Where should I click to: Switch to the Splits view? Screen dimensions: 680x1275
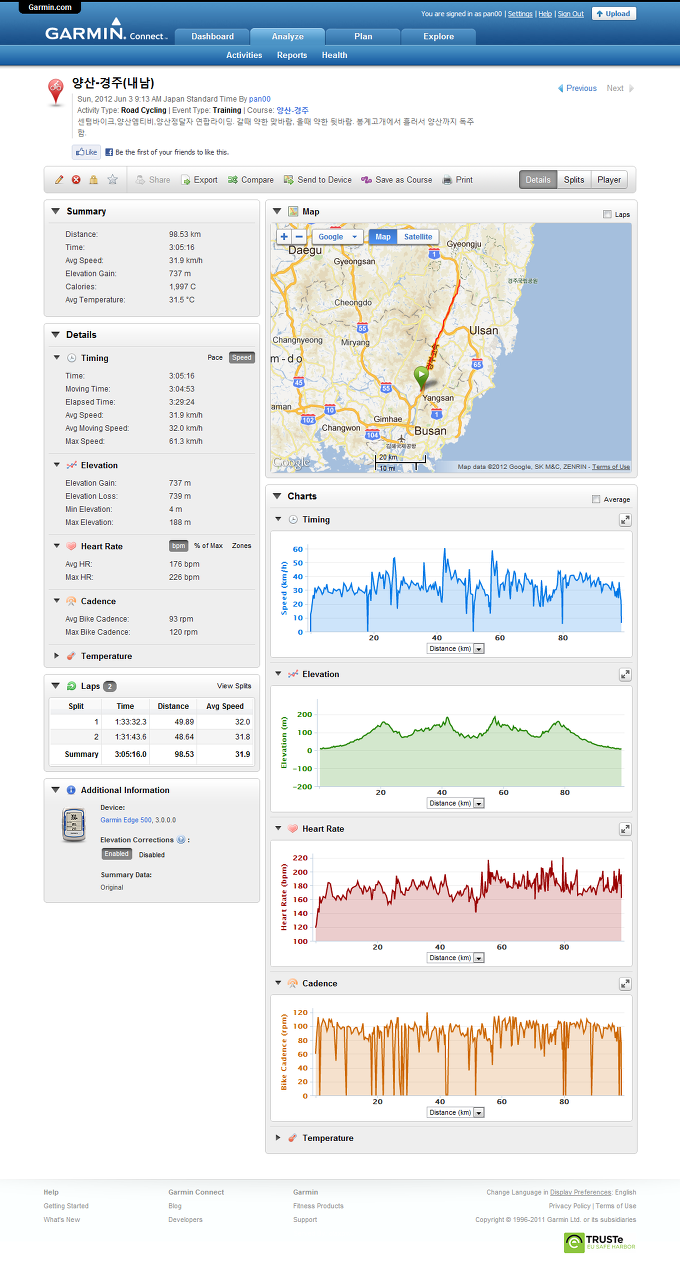pos(574,180)
